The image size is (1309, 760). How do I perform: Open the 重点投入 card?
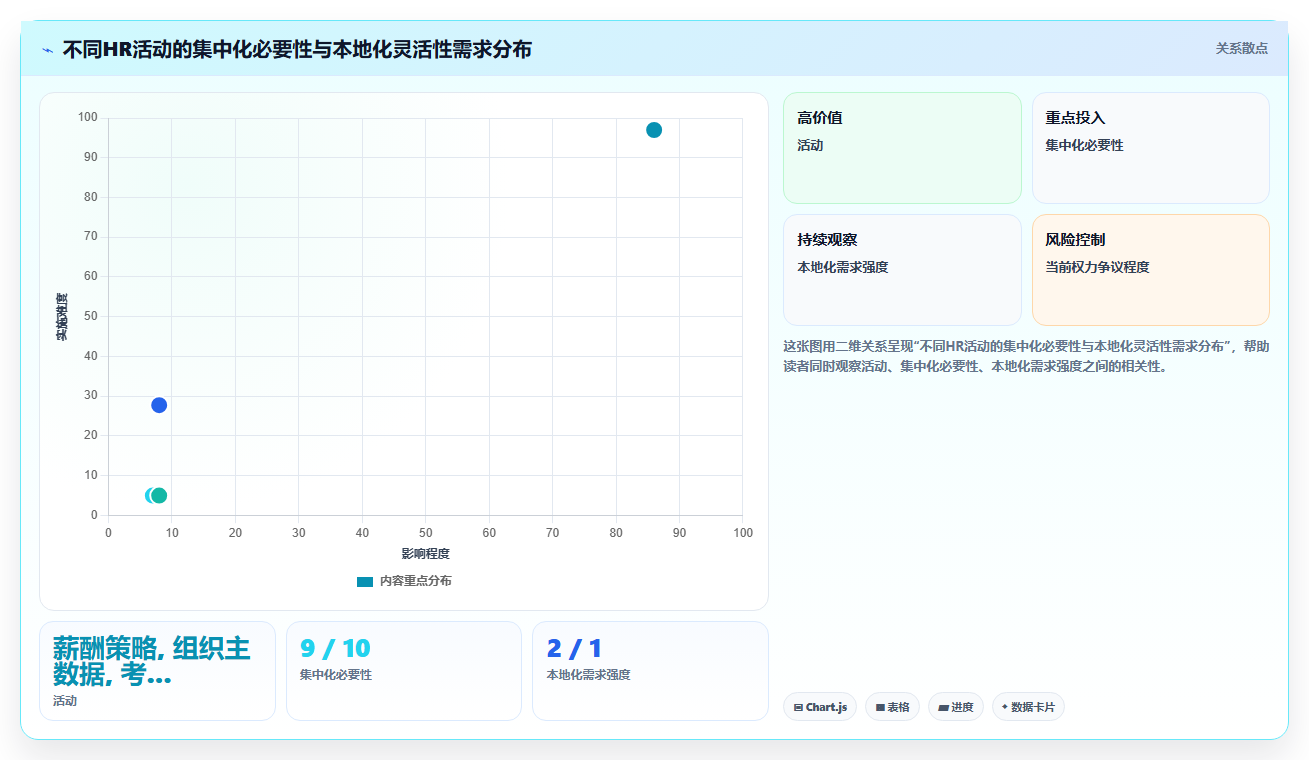1150,148
